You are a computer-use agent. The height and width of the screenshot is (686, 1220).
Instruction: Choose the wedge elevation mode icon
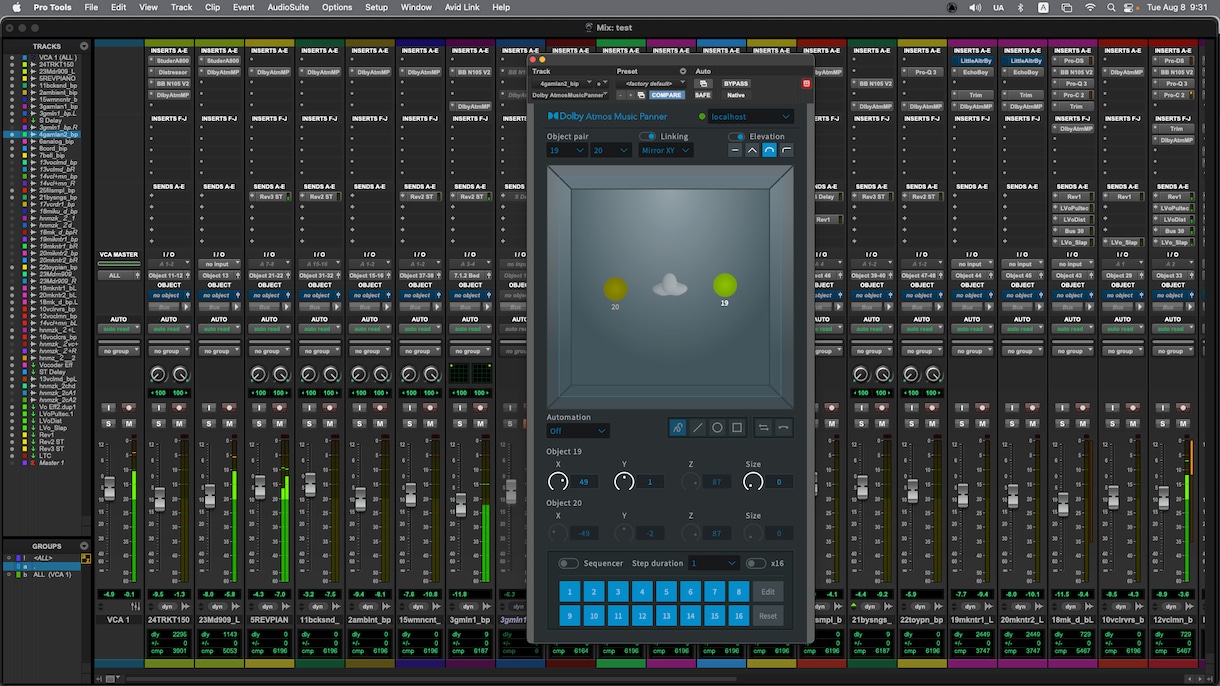752,150
